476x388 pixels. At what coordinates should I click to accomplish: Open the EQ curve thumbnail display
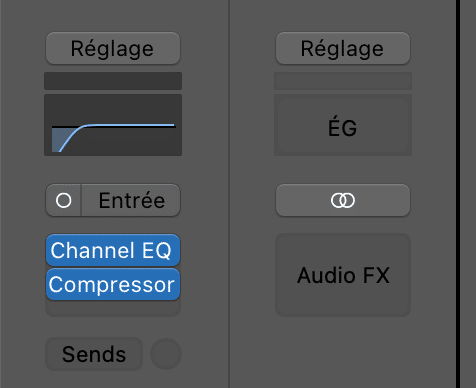[113, 125]
